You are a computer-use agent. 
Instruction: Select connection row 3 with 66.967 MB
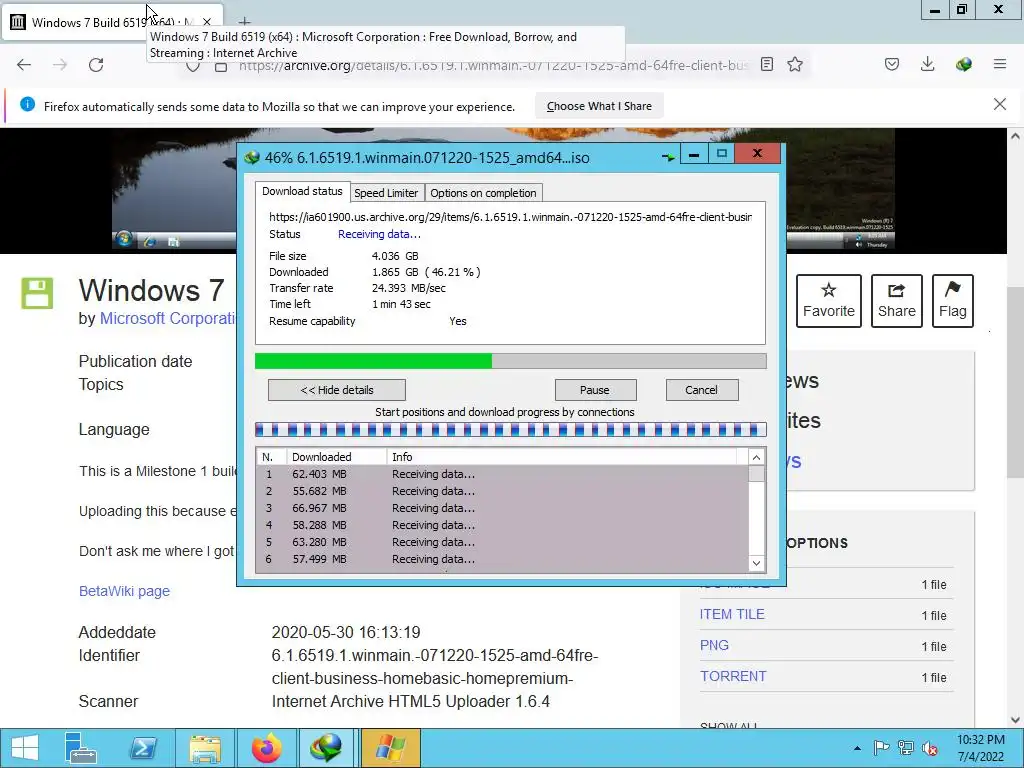[x=502, y=508]
